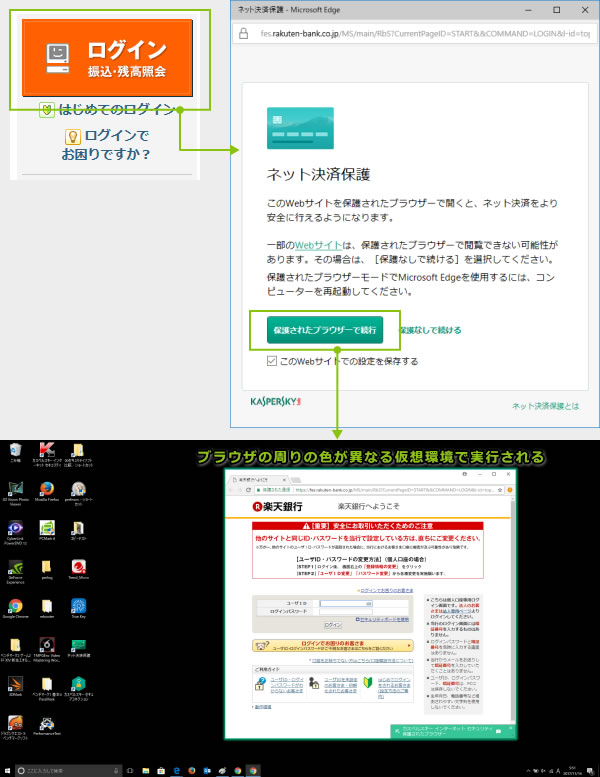Open the ネット決済保護とは link
This screenshot has width=600, height=777.
coord(545,406)
